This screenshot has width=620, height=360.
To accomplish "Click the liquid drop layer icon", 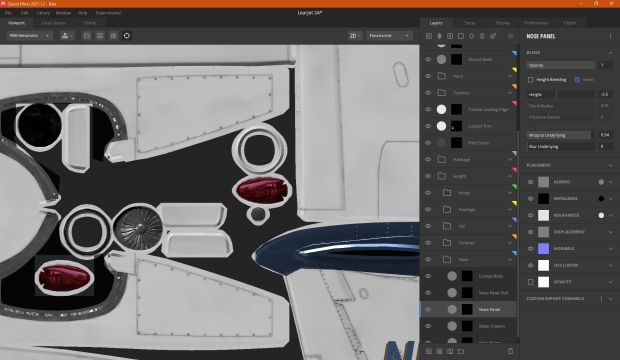I will pos(471,36).
